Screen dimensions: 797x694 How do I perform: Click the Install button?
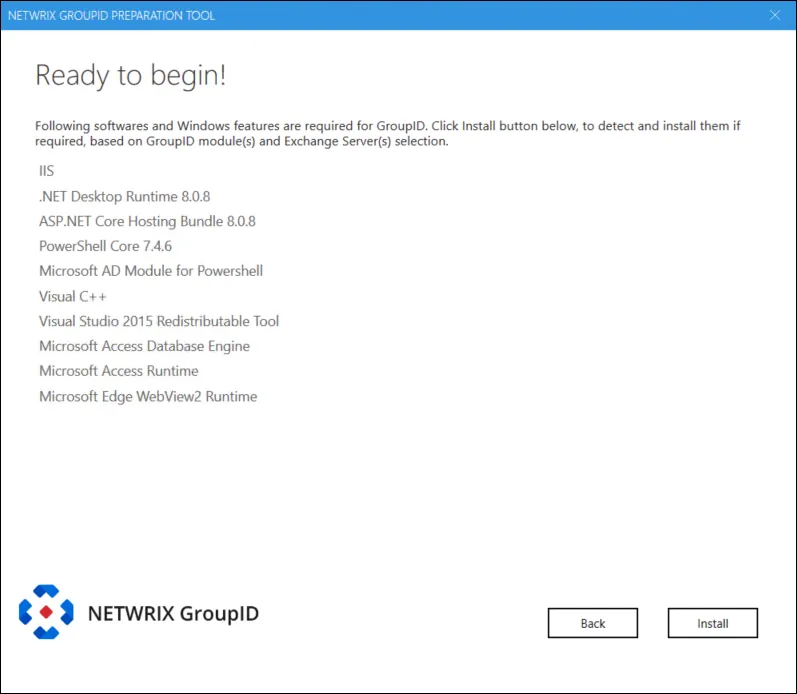(713, 623)
